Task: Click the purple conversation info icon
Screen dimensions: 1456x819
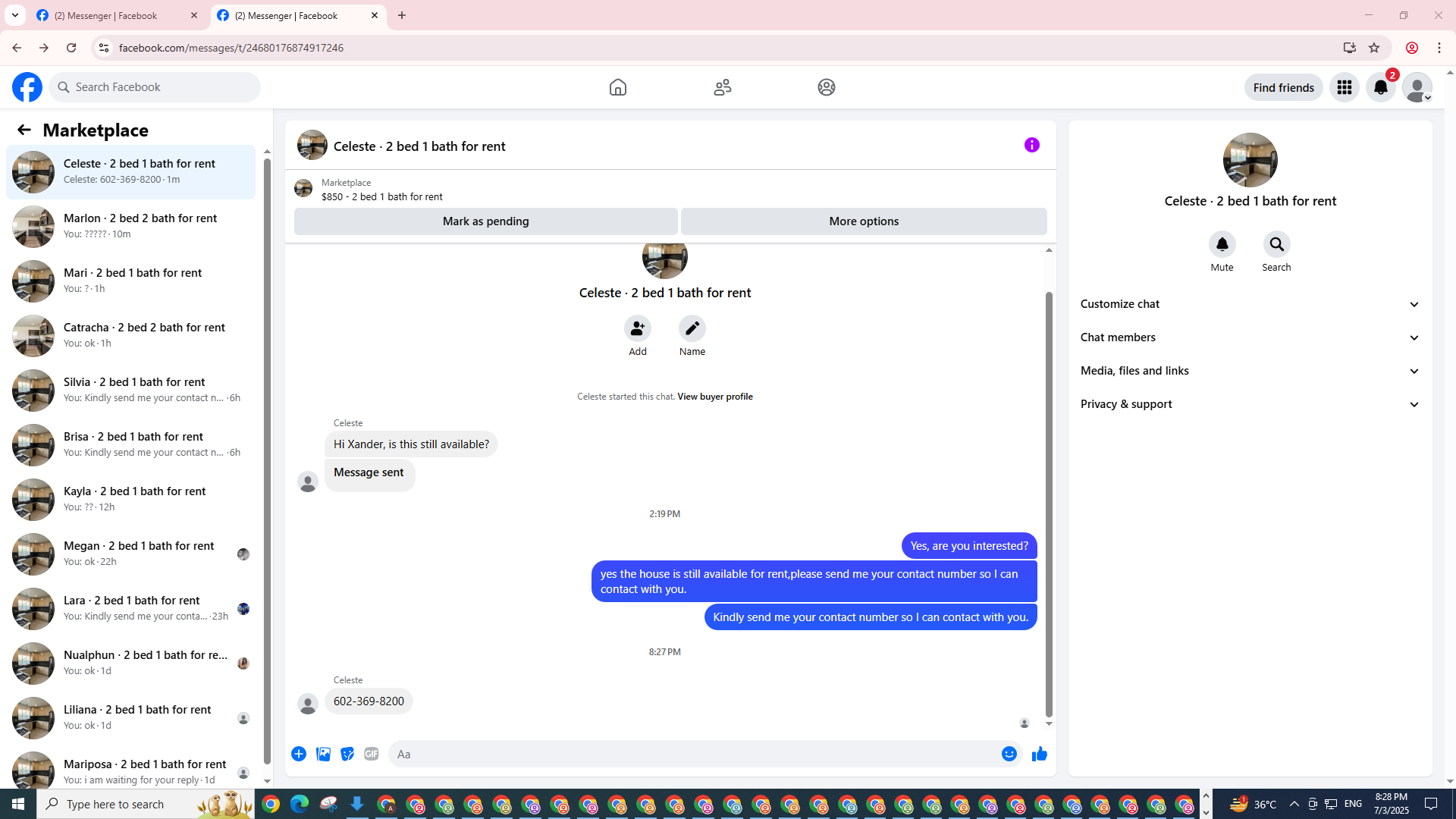Action: click(x=1031, y=145)
